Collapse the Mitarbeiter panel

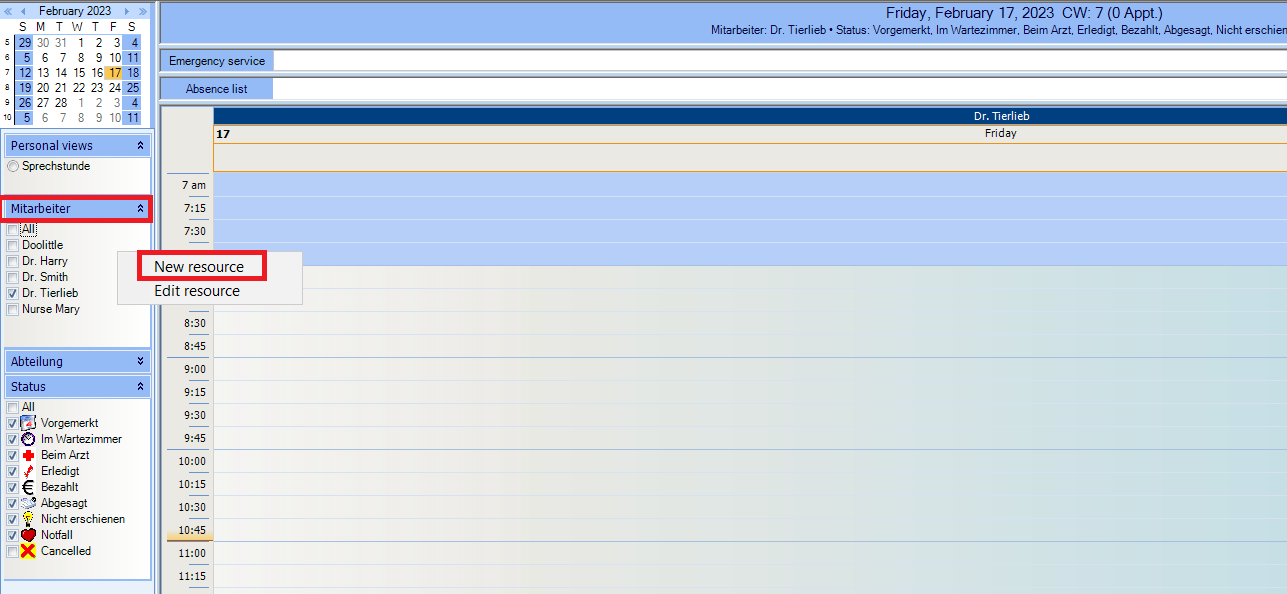tap(141, 209)
